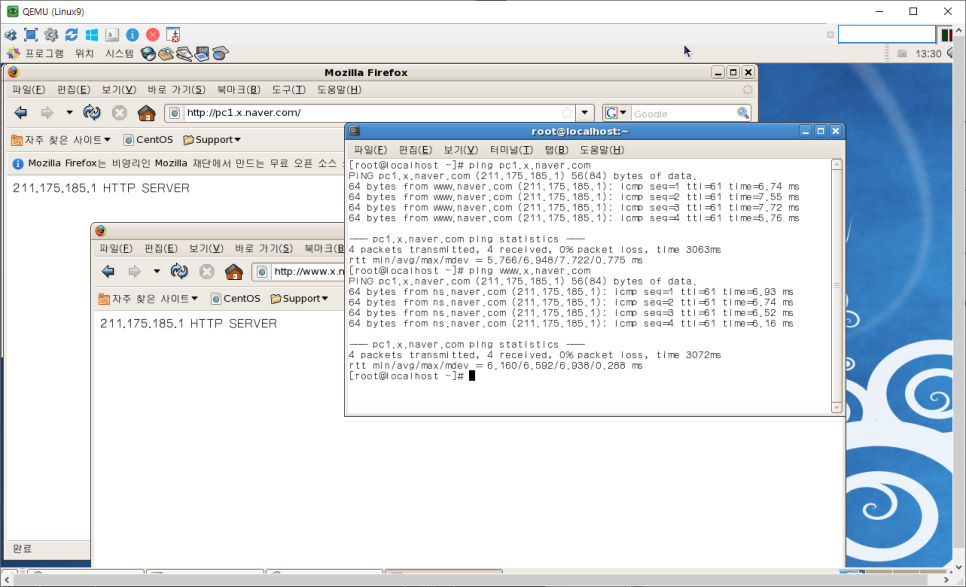
Task: Open 보기(V) menu in main Firefox window
Action: [119, 90]
